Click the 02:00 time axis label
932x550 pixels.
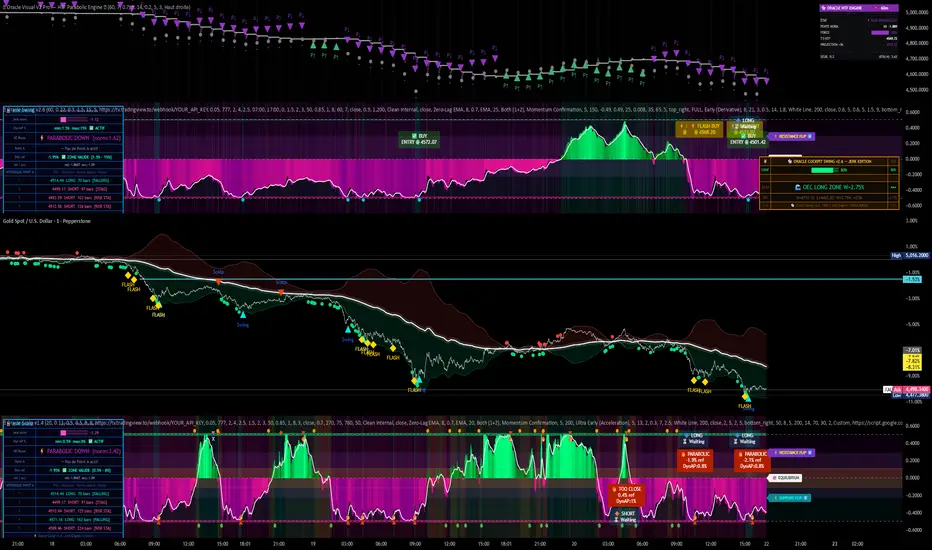click(857, 543)
